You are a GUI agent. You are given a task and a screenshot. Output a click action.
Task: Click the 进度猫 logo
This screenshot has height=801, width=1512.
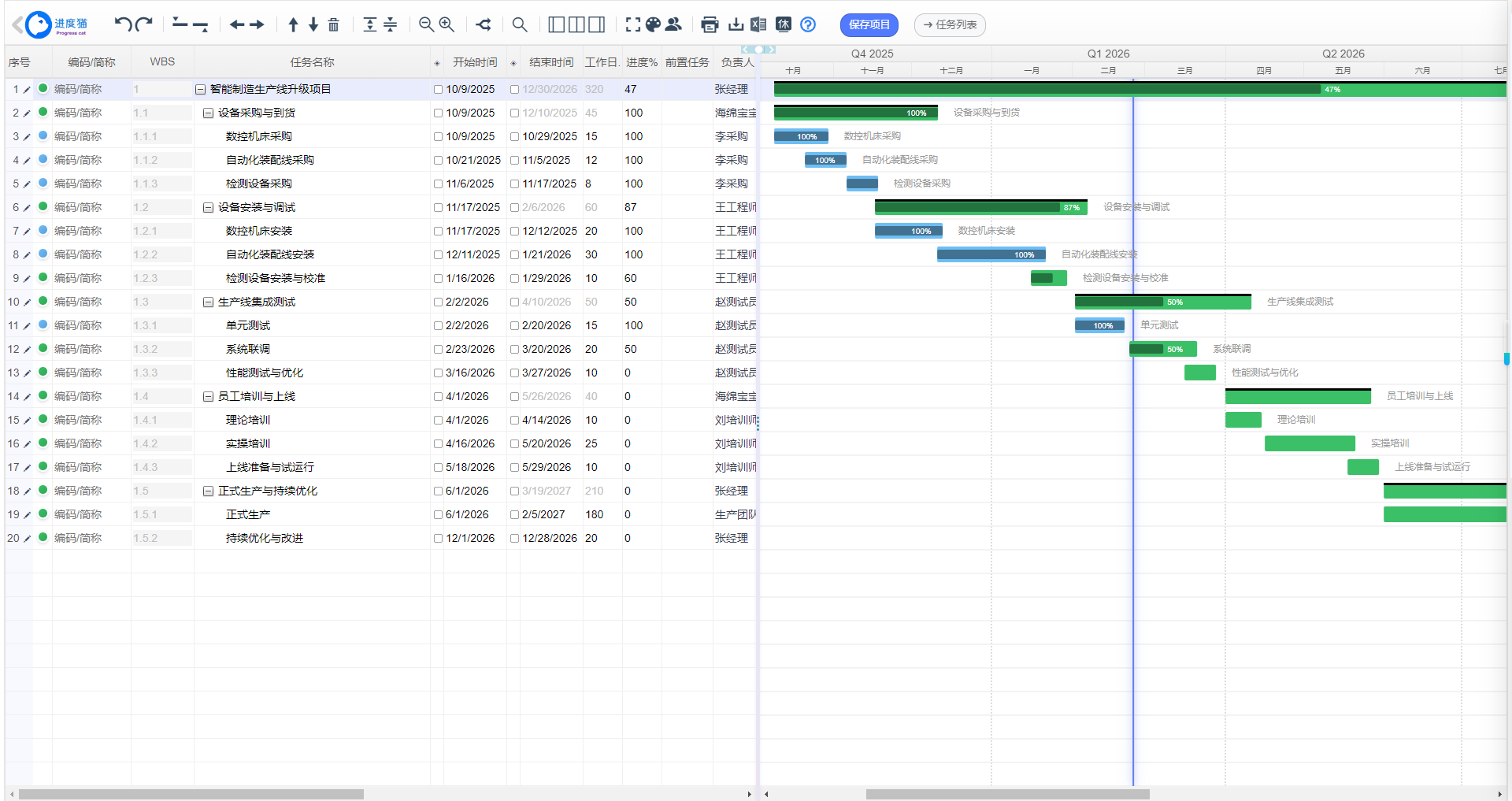[57, 24]
